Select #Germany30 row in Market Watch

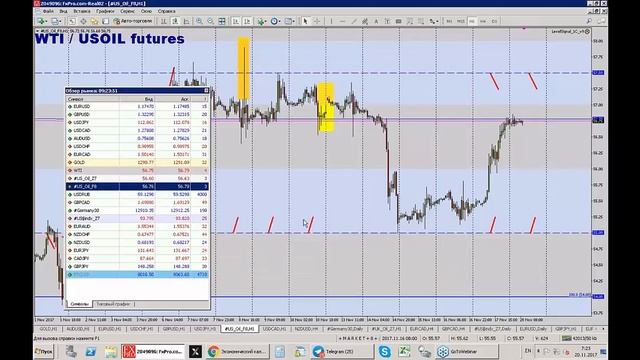point(137,210)
